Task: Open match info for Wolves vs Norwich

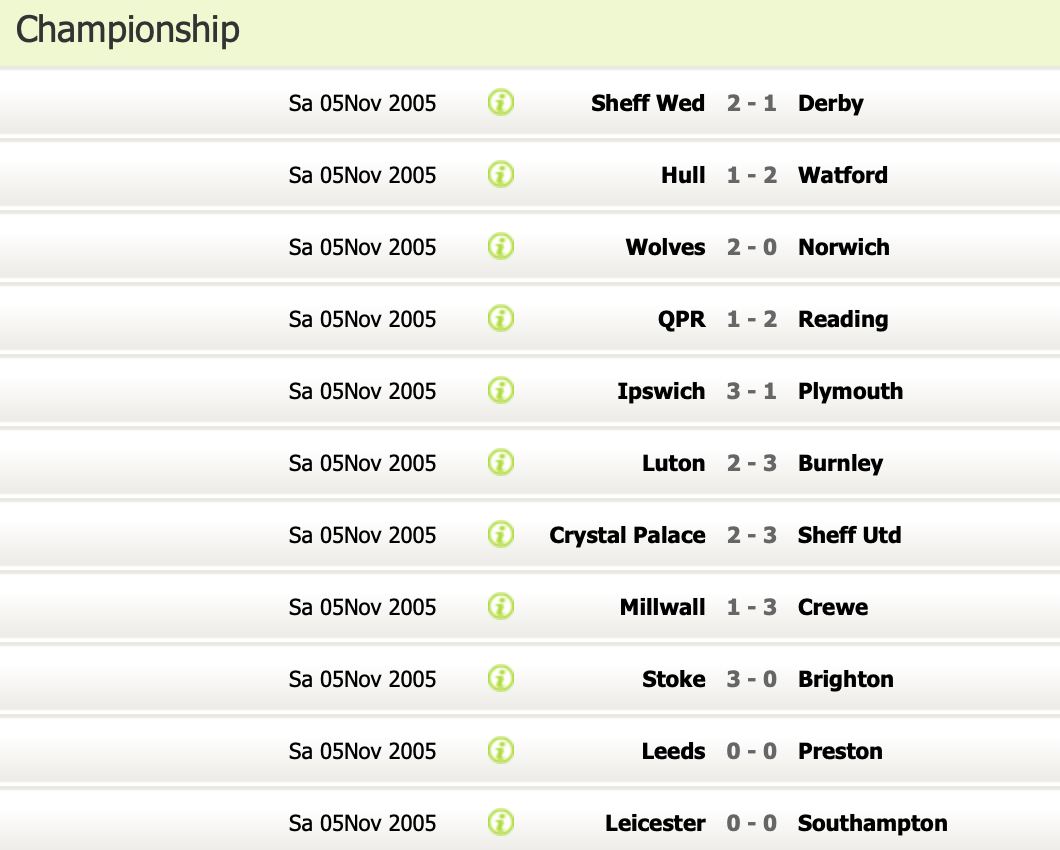Action: click(x=501, y=247)
